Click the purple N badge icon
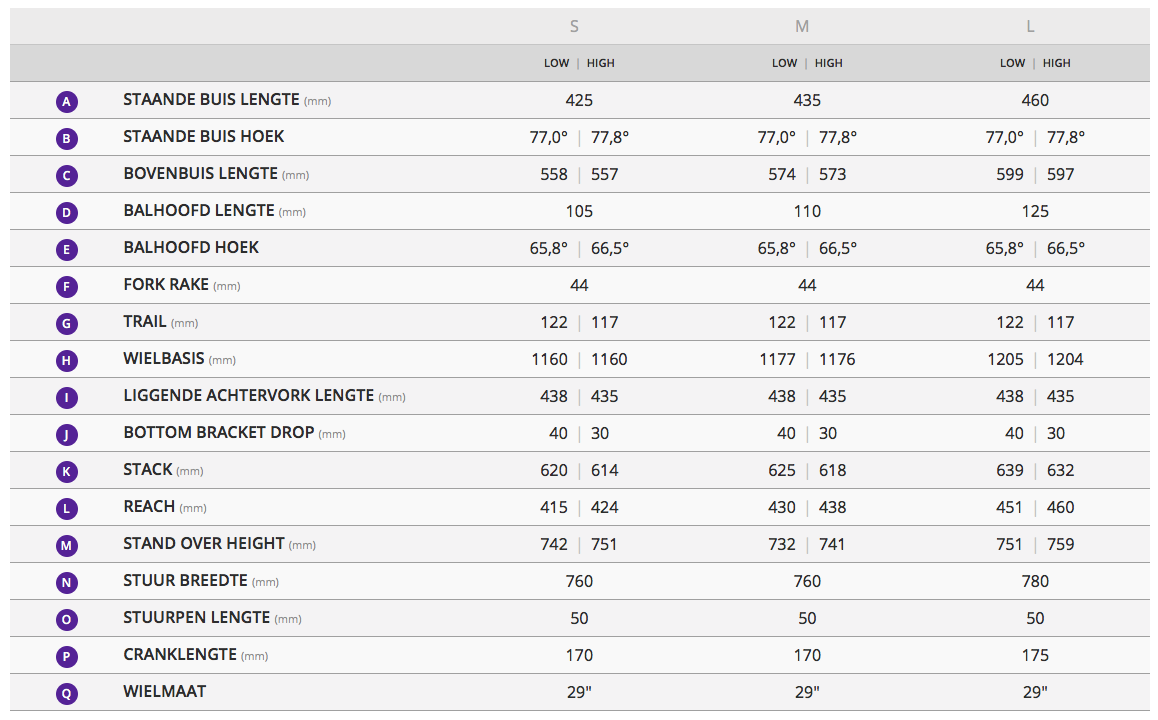This screenshot has height=720, width=1158. click(x=67, y=583)
